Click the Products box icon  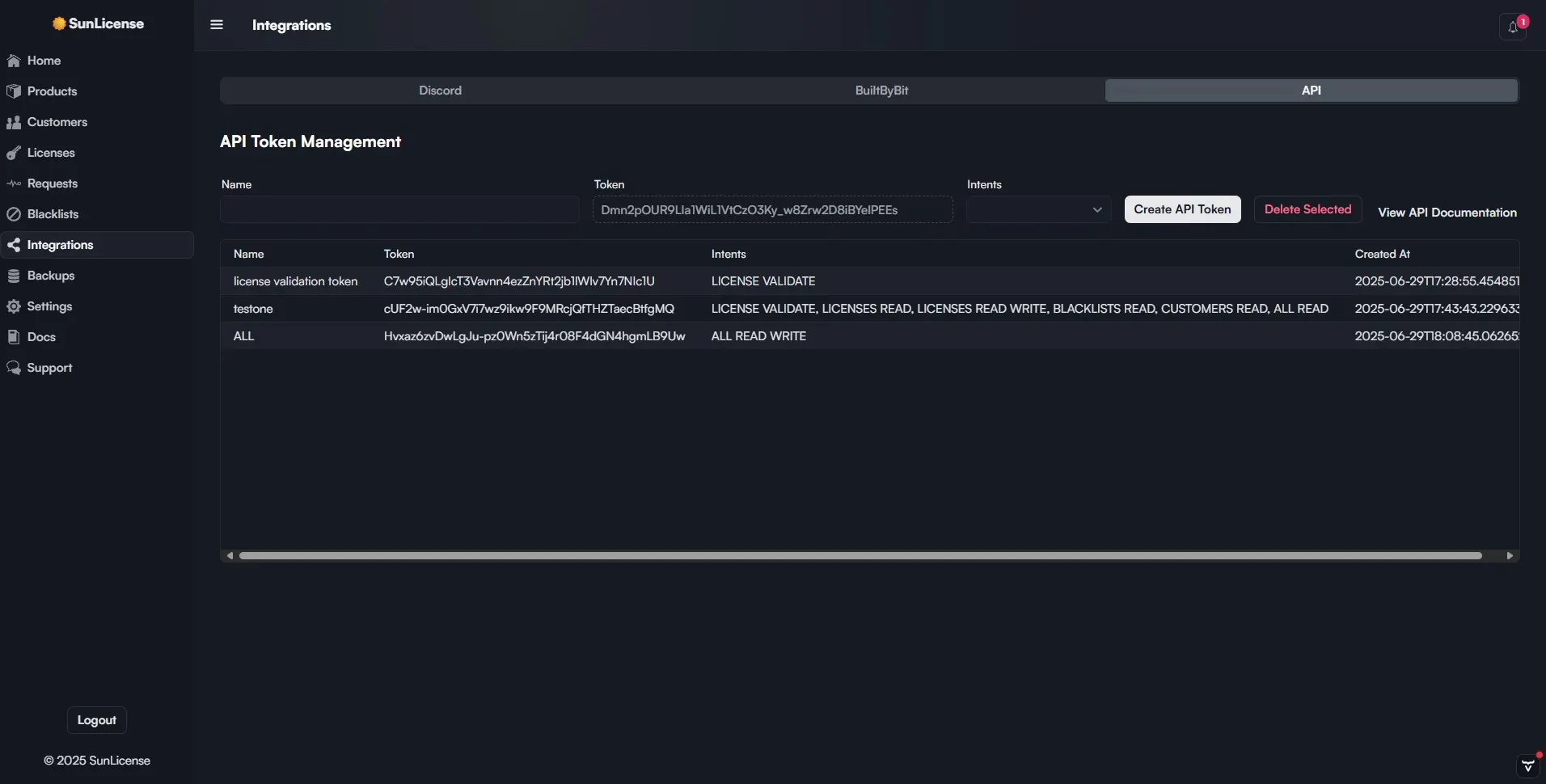click(x=14, y=91)
